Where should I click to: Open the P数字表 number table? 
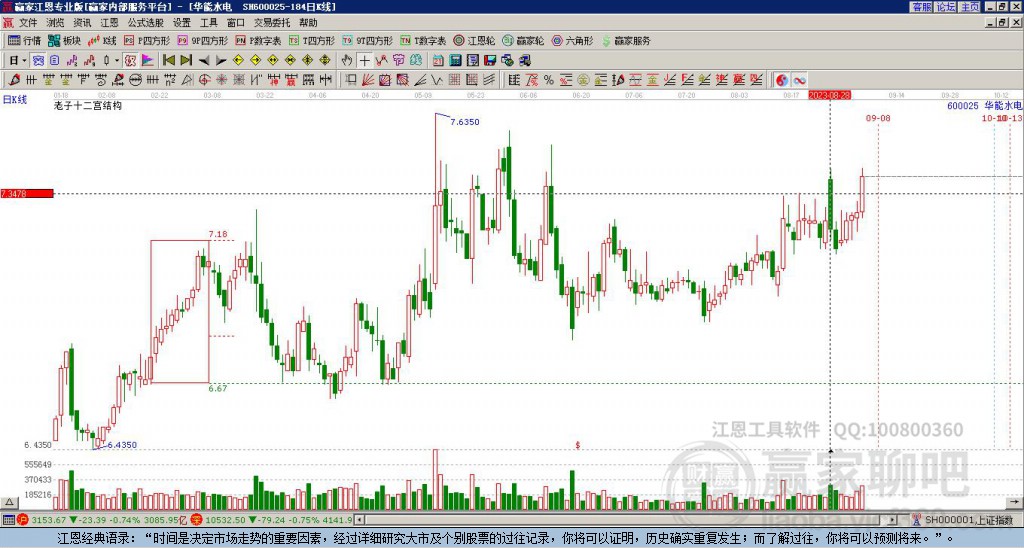pyautogui.click(x=258, y=40)
